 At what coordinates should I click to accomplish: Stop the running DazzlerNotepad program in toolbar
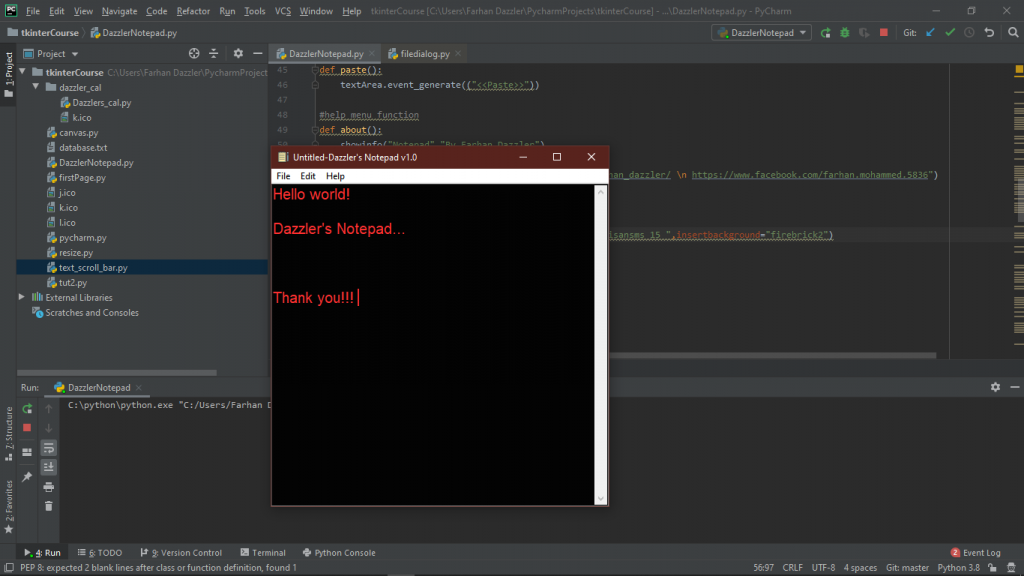883,33
